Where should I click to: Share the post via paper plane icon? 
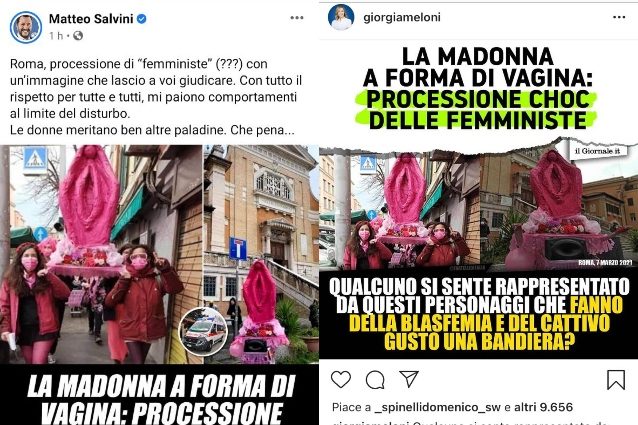point(409,379)
